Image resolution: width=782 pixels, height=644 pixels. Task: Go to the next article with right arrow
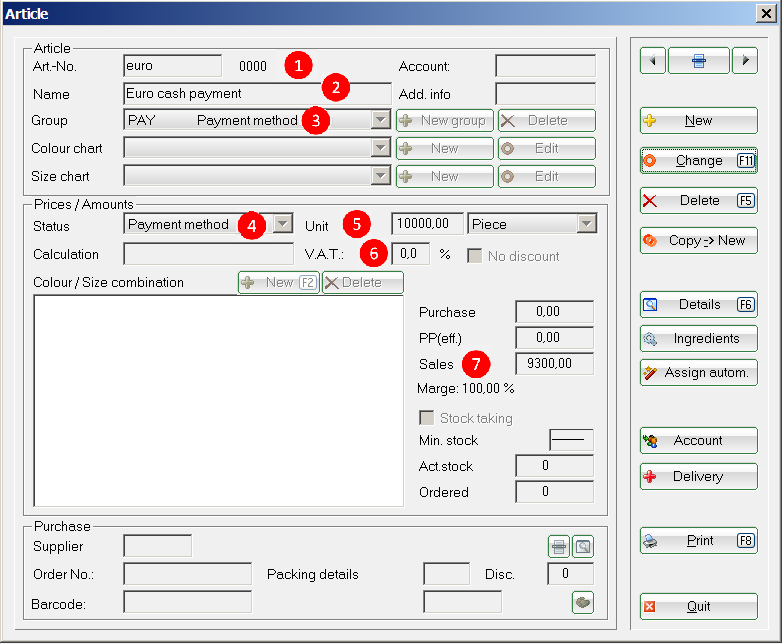pyautogui.click(x=744, y=61)
